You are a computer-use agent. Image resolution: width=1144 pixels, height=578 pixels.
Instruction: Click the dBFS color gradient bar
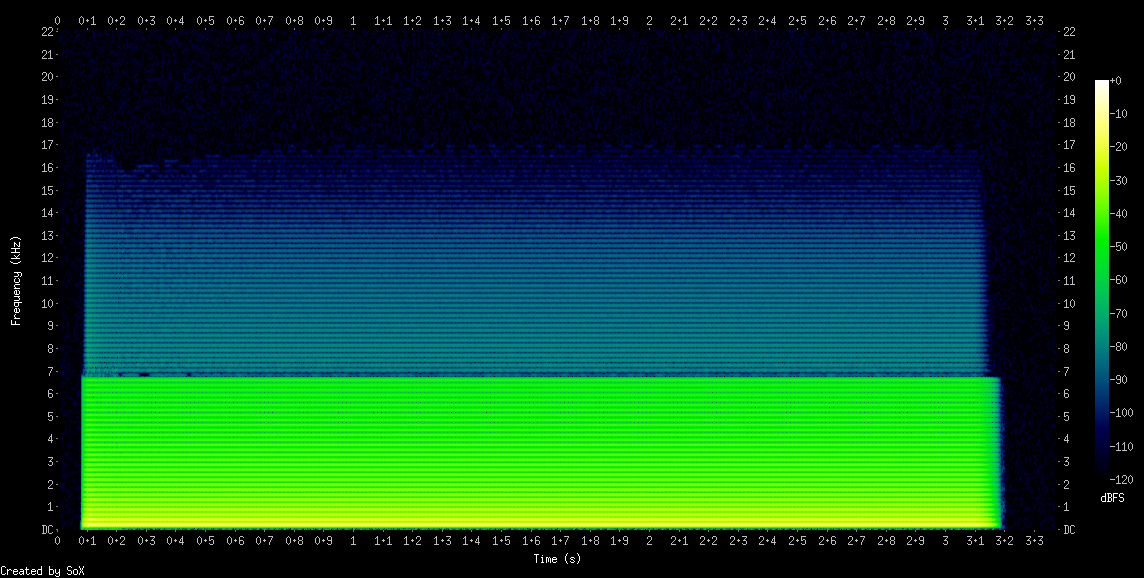click(x=1102, y=280)
